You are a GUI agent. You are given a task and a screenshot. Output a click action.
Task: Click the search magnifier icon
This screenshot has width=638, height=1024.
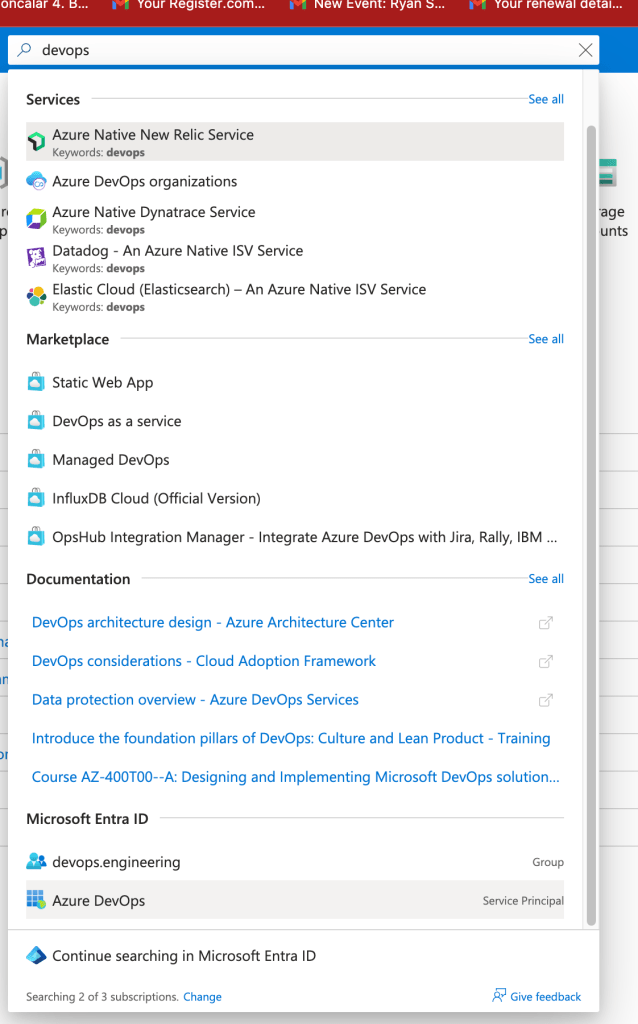25,50
